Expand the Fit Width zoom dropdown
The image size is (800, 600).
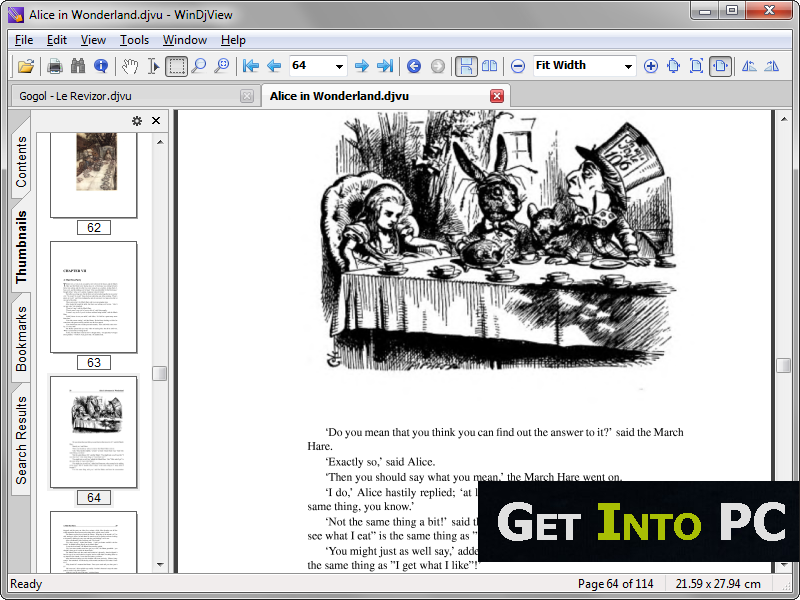click(x=629, y=66)
